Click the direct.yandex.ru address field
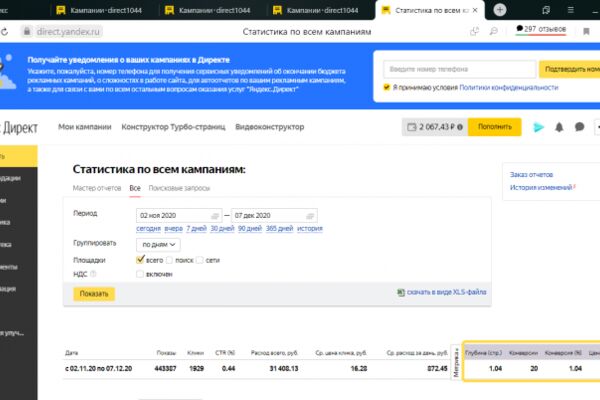Screen dimensions: 600x400 [x=68, y=32]
